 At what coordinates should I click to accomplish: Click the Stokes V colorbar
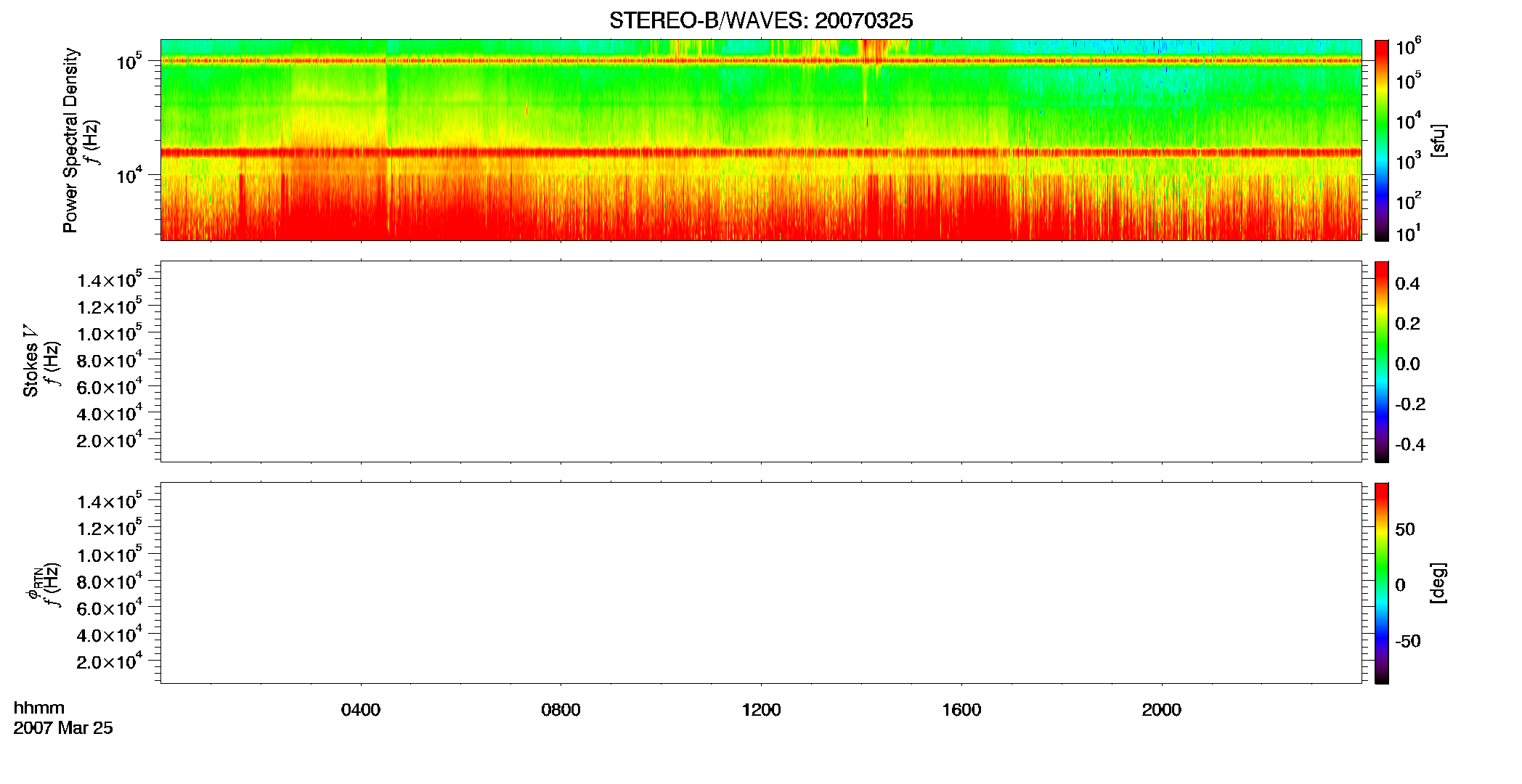1381,362
